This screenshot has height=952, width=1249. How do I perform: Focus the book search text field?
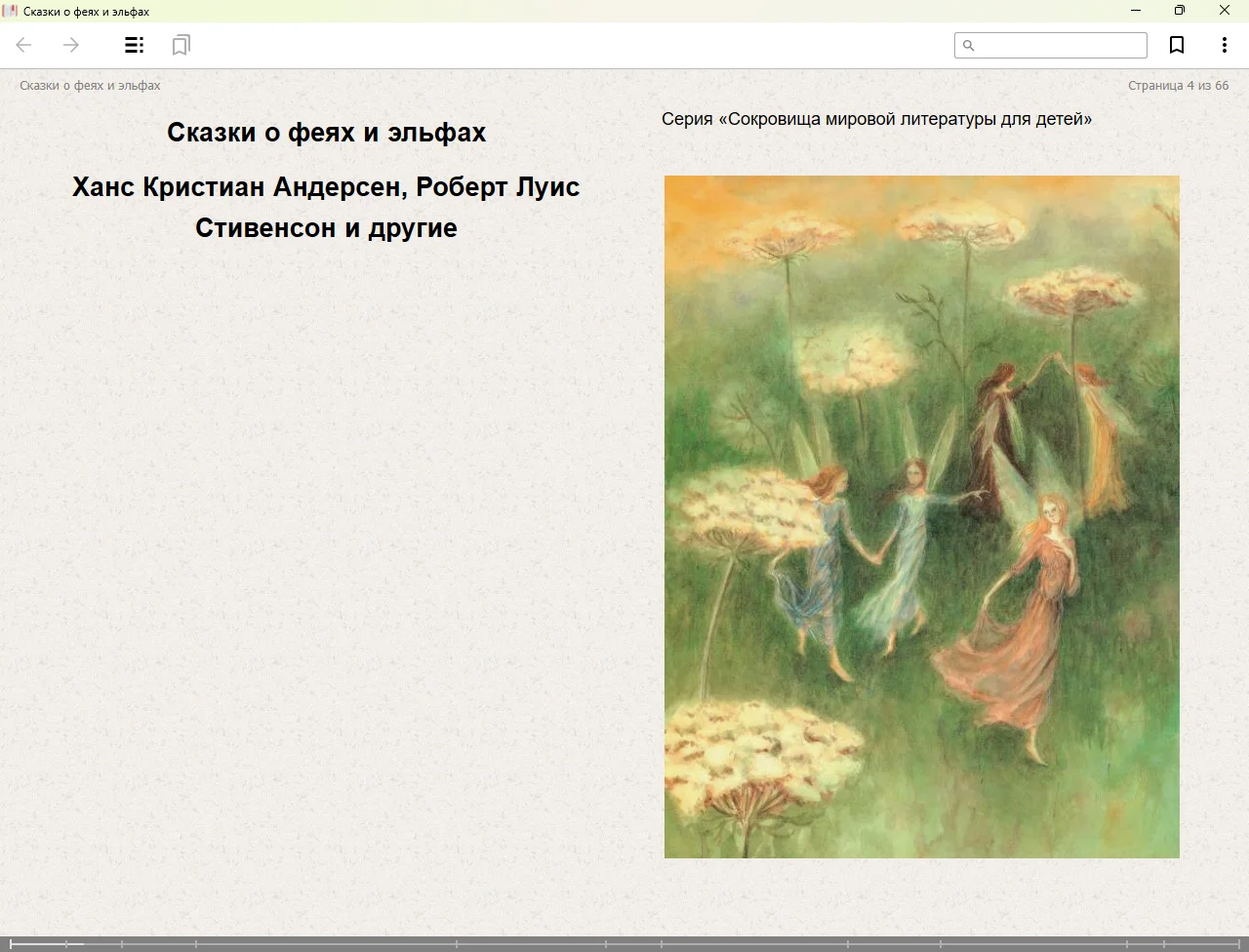pyautogui.click(x=1060, y=46)
